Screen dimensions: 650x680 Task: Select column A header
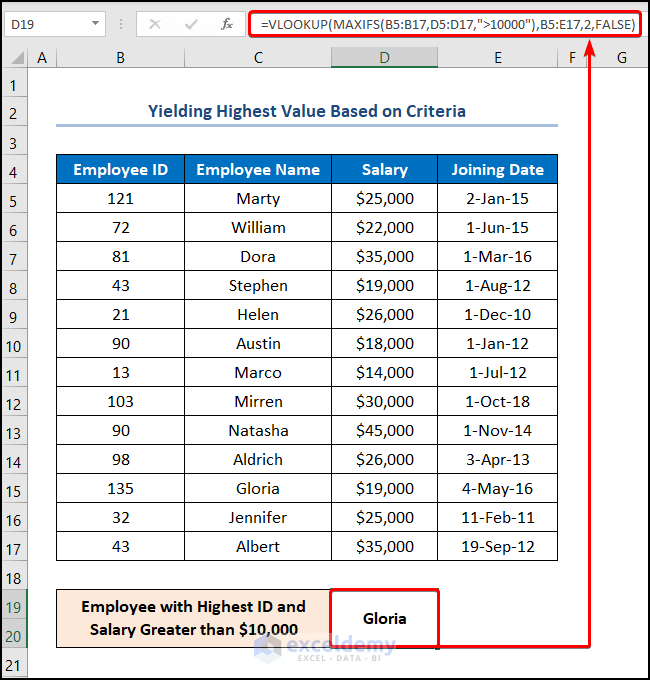[42, 58]
